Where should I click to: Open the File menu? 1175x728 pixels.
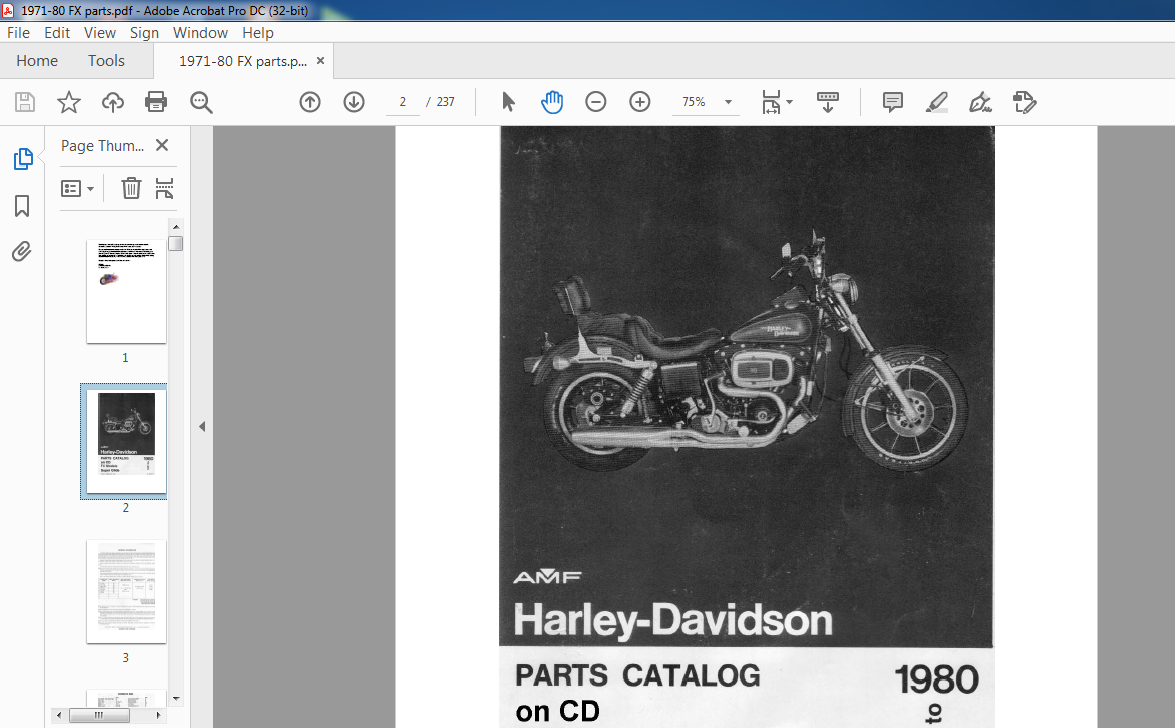18,33
